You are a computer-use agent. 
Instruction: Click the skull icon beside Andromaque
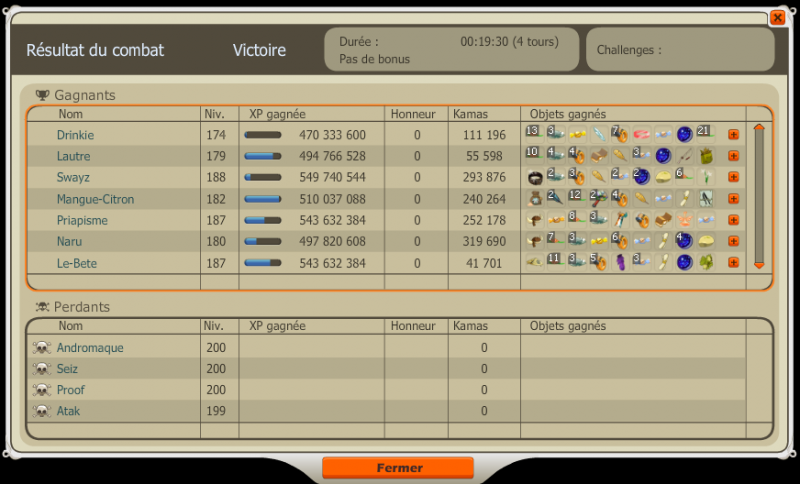[42, 348]
